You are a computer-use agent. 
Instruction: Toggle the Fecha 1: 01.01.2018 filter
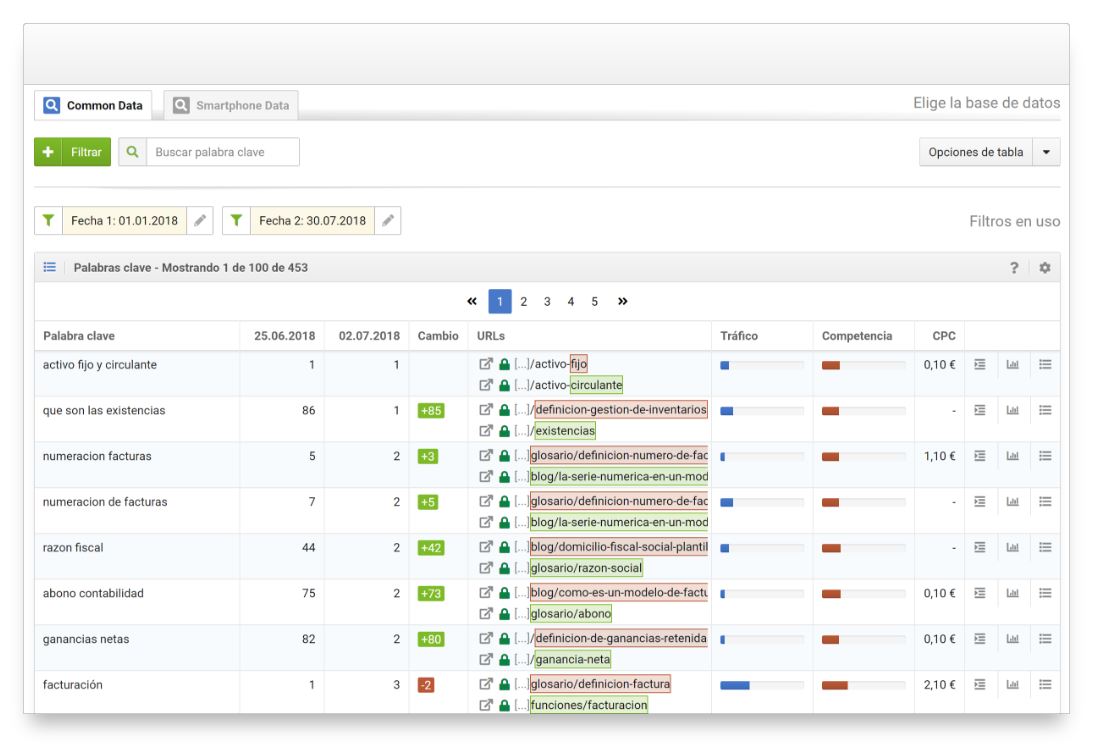(x=48, y=221)
